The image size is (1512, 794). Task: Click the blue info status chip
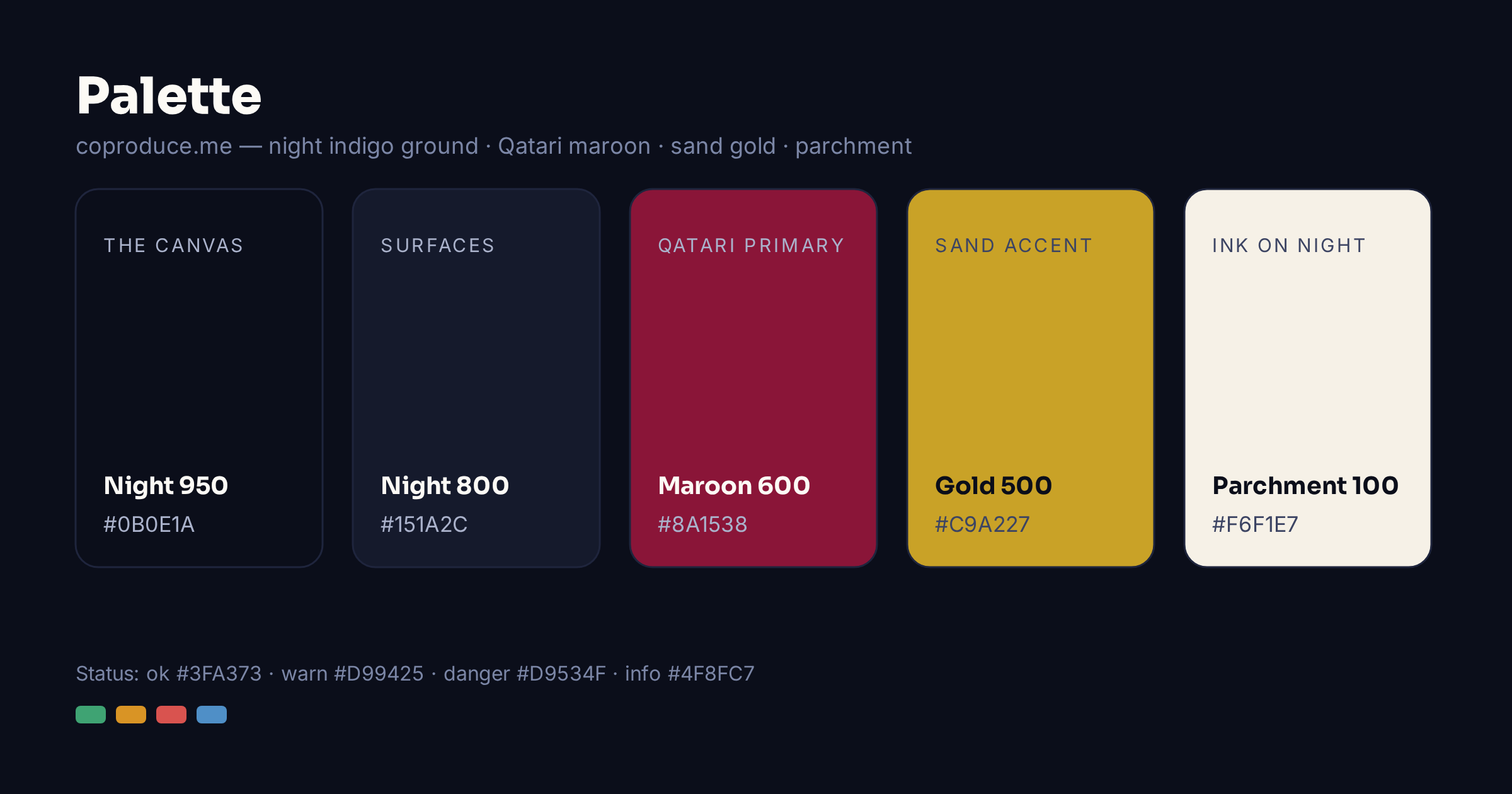coord(212,715)
